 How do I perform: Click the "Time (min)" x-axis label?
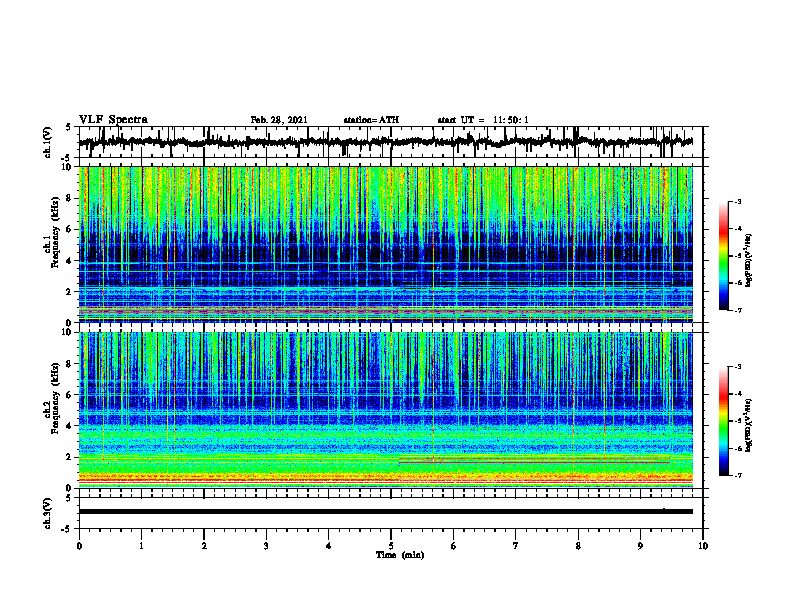point(400,555)
